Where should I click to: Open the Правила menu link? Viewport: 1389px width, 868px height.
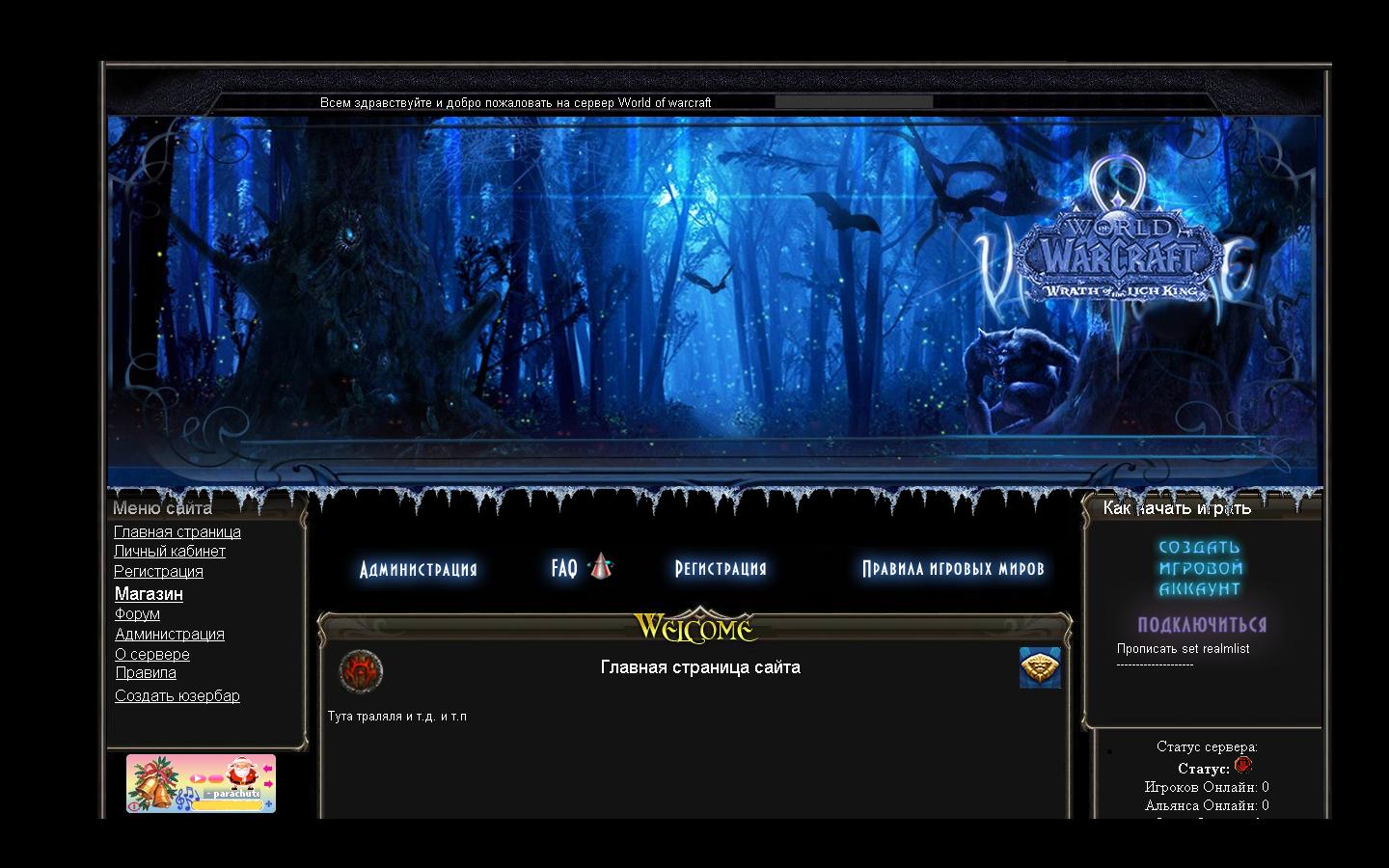[146, 672]
